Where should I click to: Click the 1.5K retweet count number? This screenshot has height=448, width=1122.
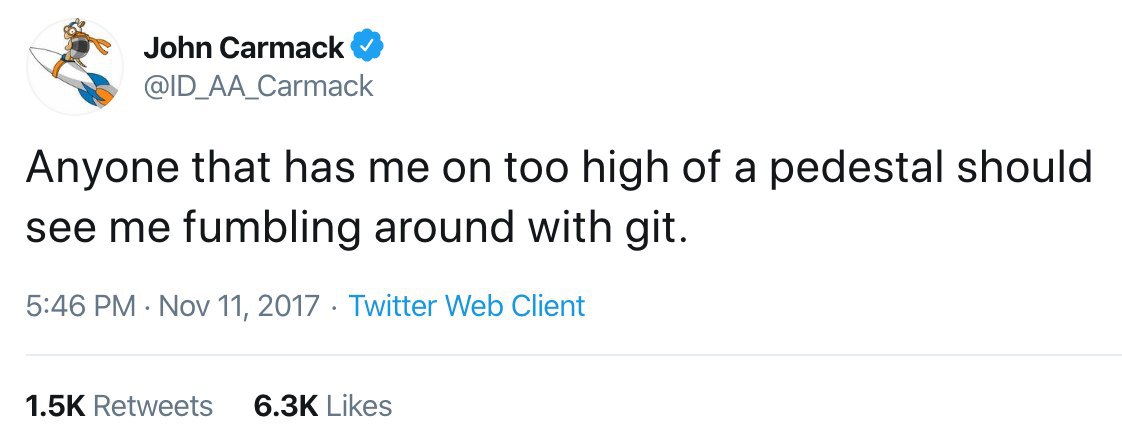(54, 405)
